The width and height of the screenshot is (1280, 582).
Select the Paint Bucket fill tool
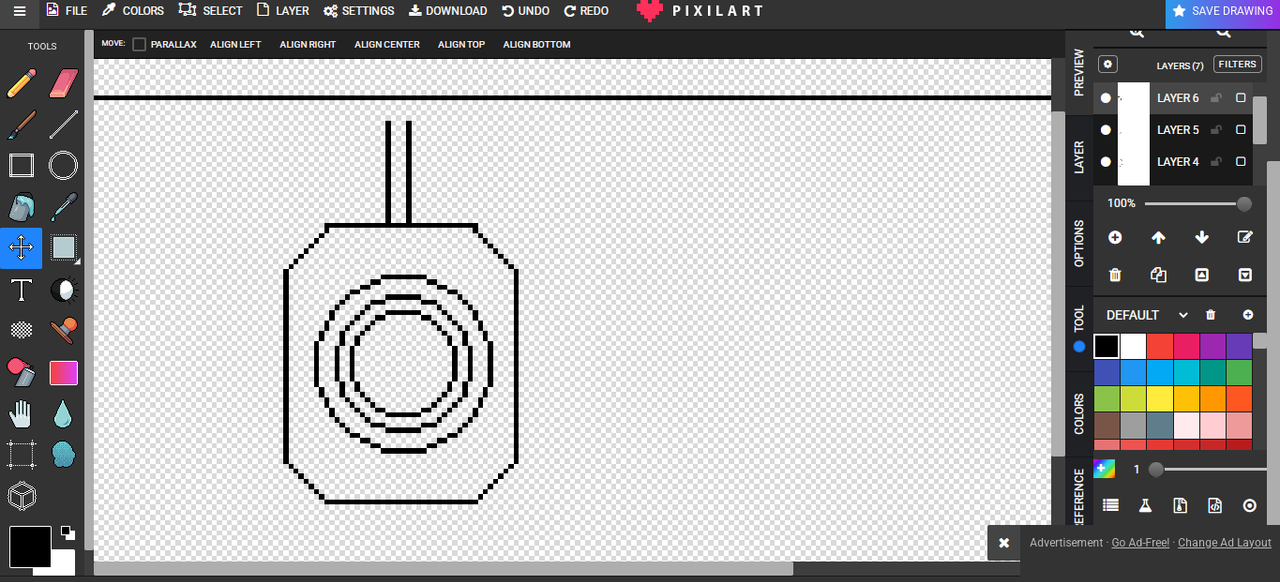click(21, 207)
